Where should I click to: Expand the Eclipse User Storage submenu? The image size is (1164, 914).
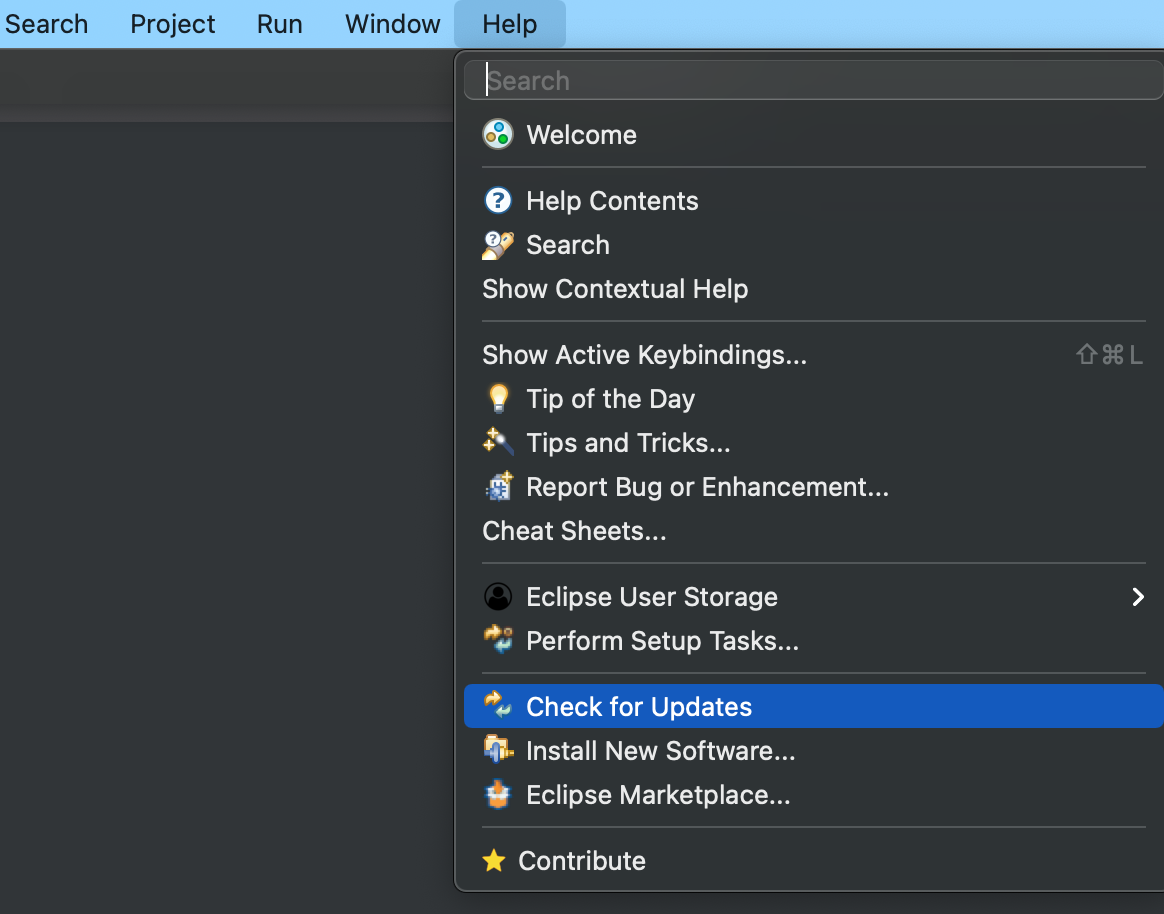pyautogui.click(x=1137, y=596)
